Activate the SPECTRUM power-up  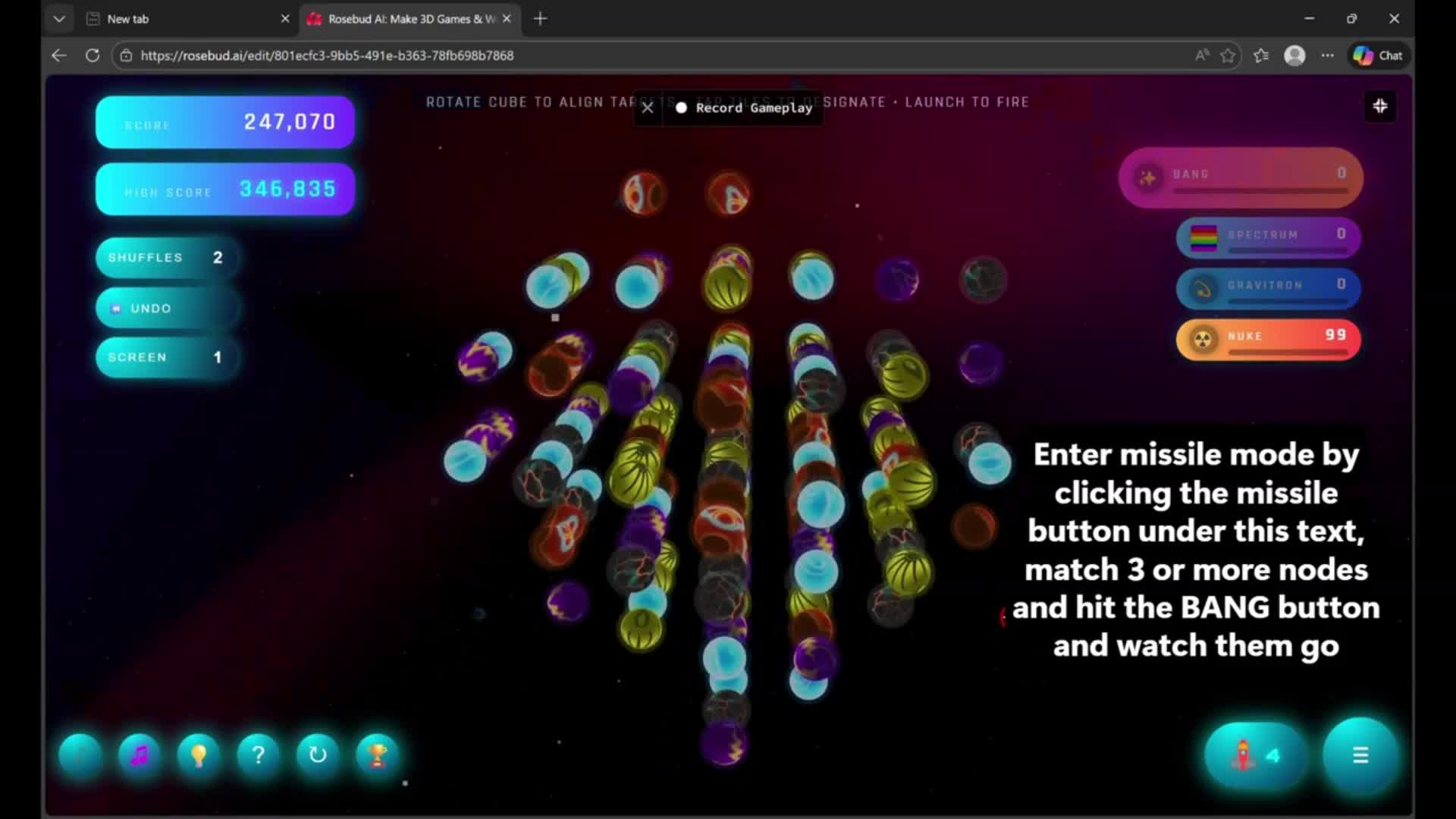1268,237
